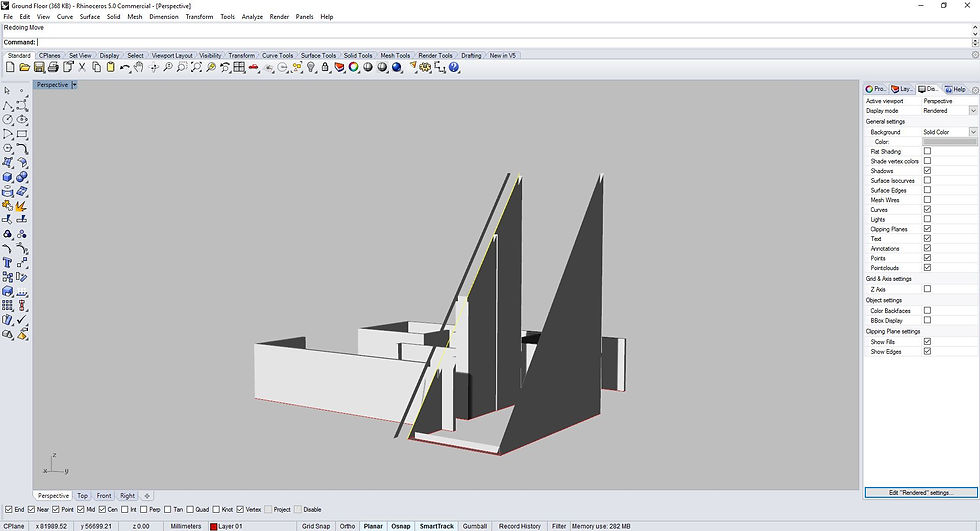Add a viewport tab with plus icon
The width and height of the screenshot is (980, 531).
point(147,495)
